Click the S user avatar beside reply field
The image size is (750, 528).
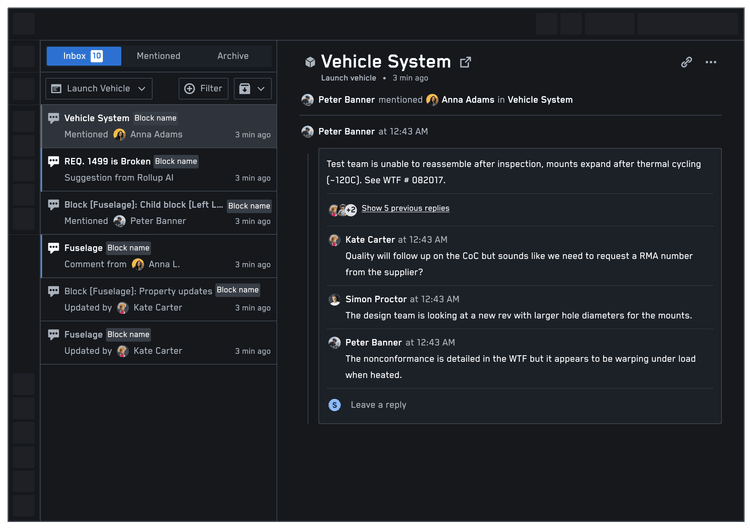click(x=334, y=405)
